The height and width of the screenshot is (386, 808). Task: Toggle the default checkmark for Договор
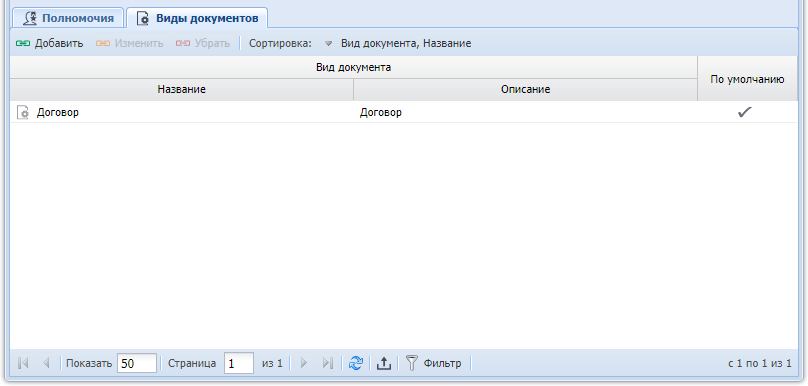745,112
